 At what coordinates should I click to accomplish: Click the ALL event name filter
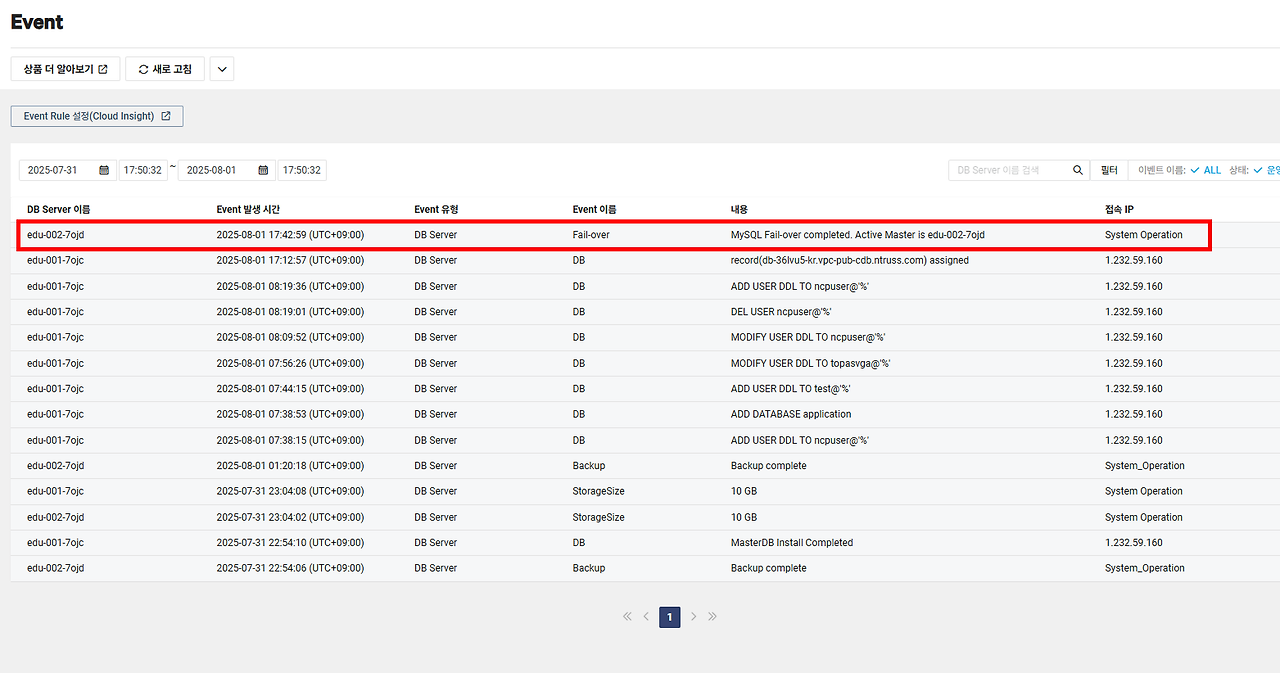pos(1206,170)
